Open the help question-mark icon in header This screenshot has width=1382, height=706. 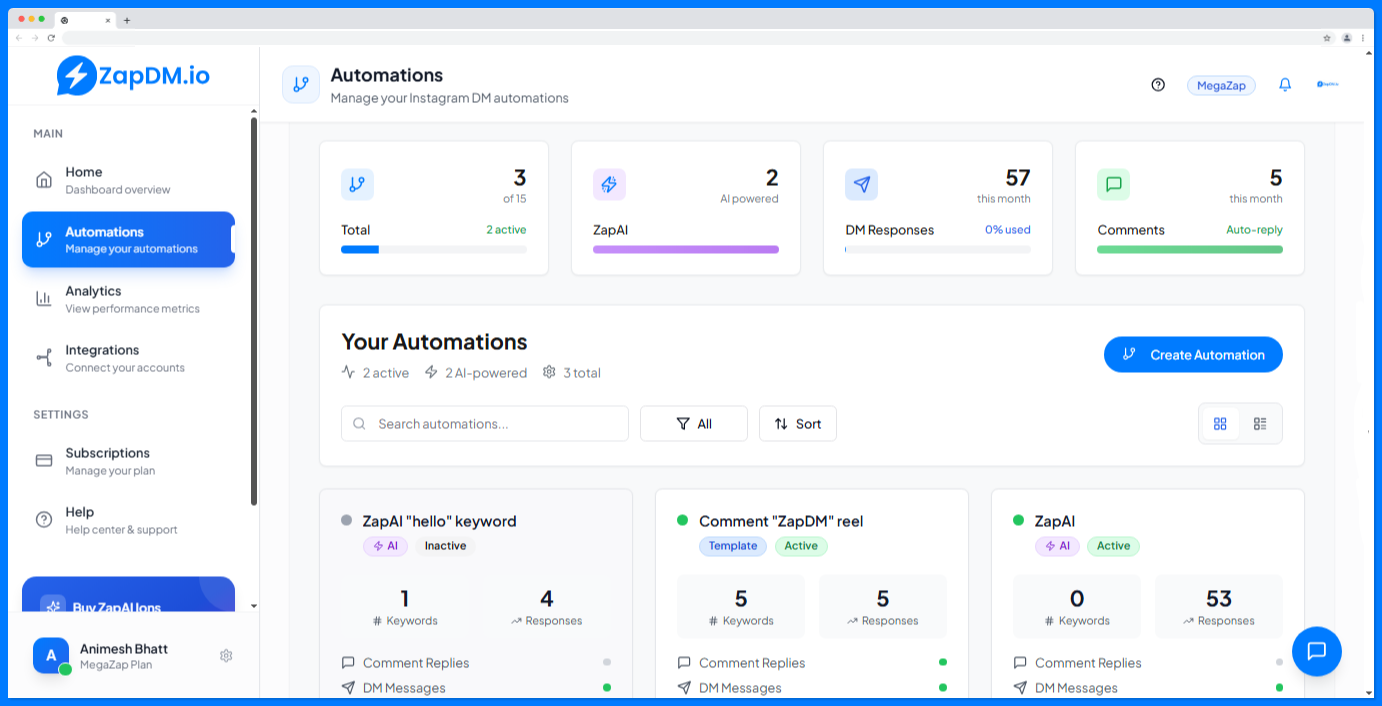tap(1158, 85)
